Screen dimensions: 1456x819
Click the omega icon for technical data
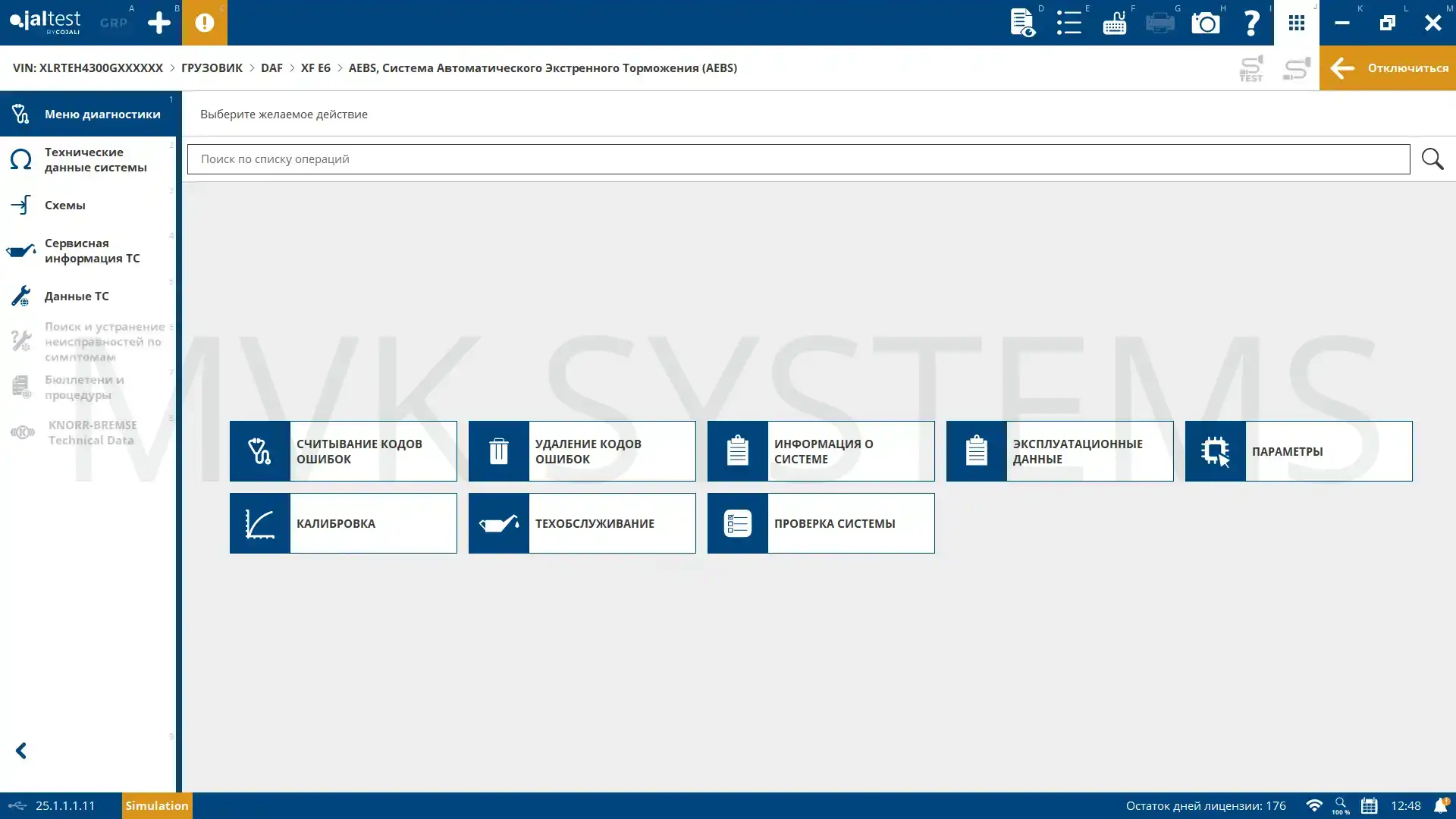click(x=20, y=159)
